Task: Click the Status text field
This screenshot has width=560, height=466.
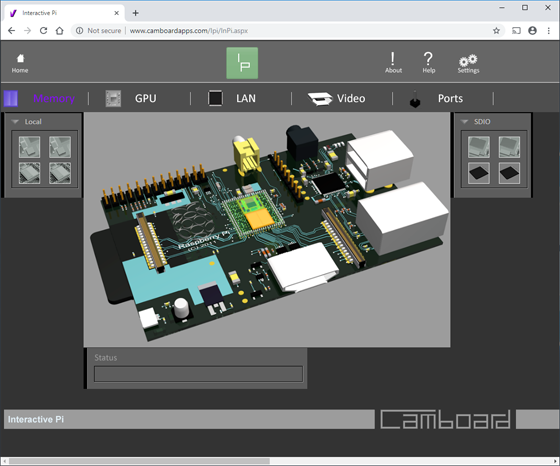Action: [198, 374]
